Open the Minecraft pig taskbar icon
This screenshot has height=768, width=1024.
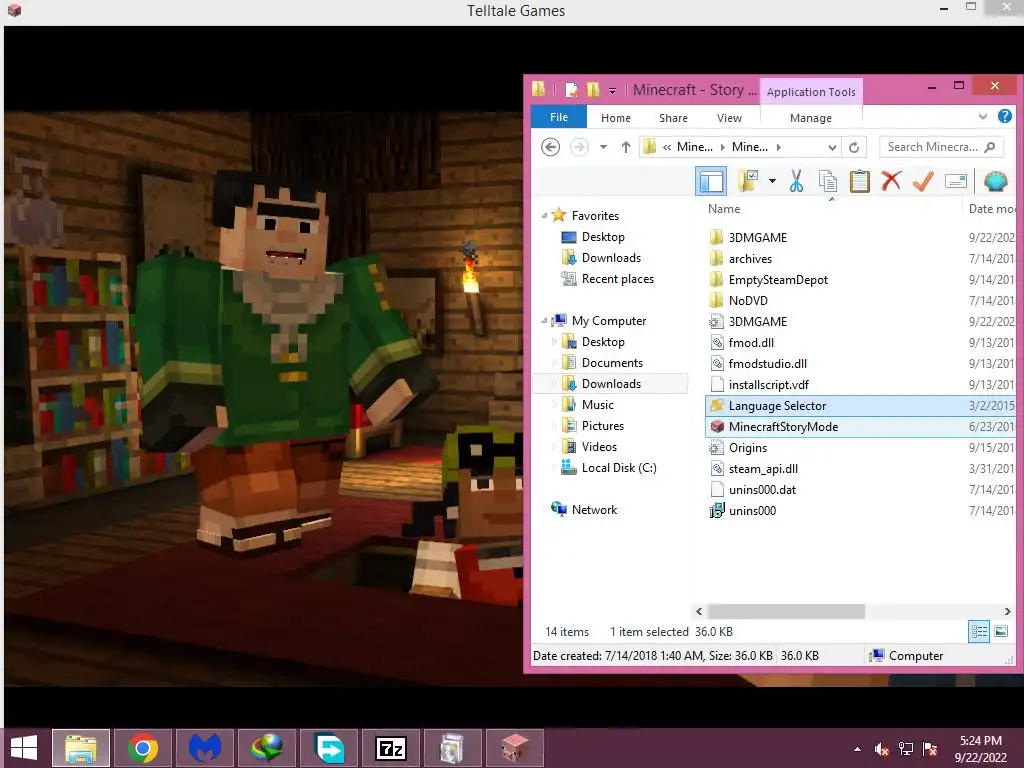(x=515, y=748)
